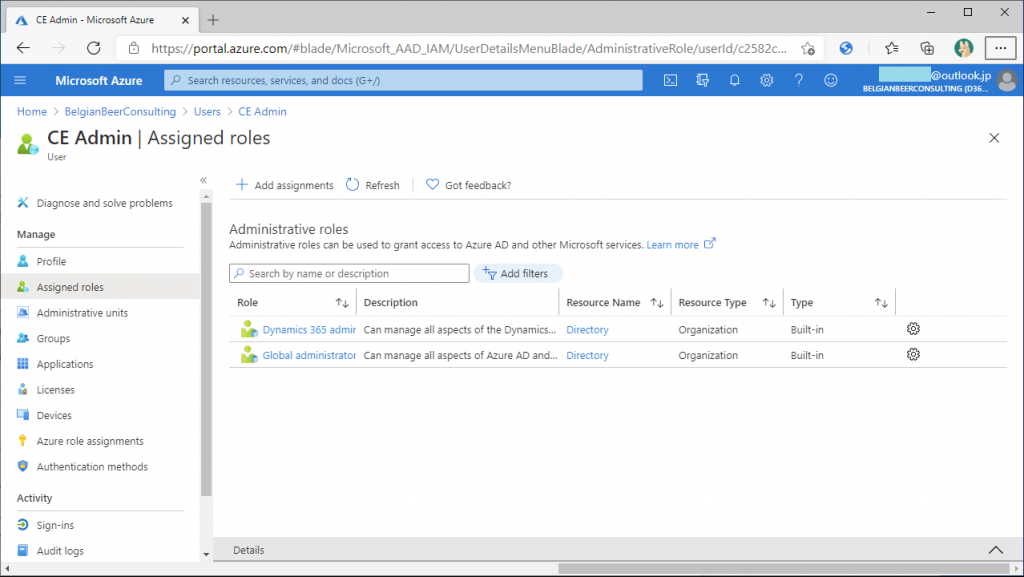Expand the Details panel chevron
1024x577 pixels.
995,550
